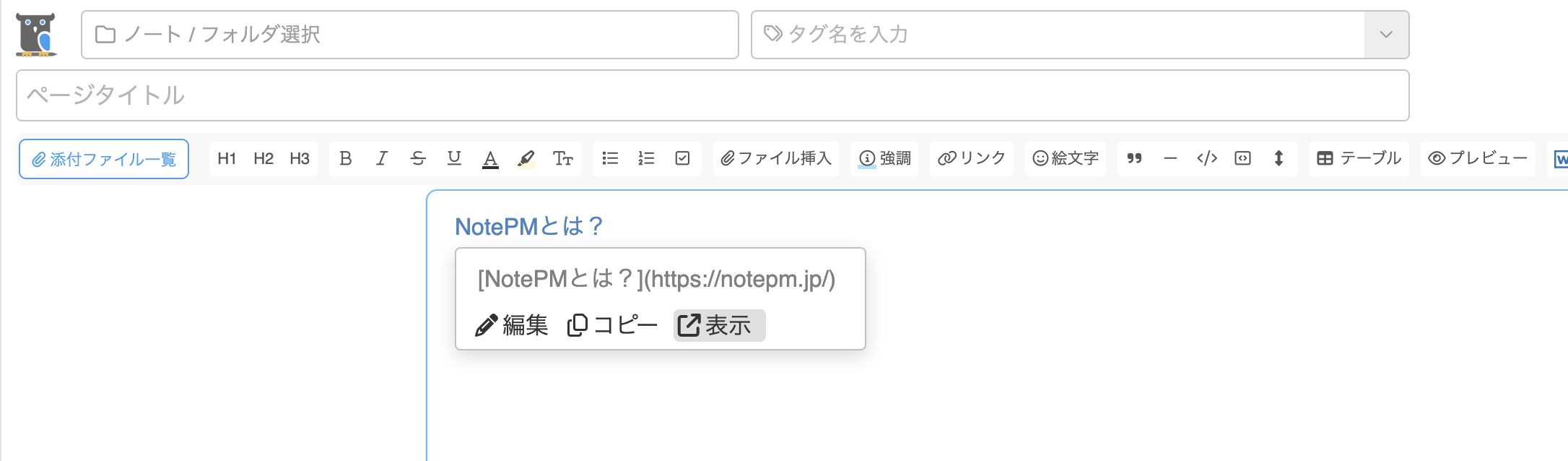Apply H1 heading style
This screenshot has height=461, width=1568.
tap(227, 158)
